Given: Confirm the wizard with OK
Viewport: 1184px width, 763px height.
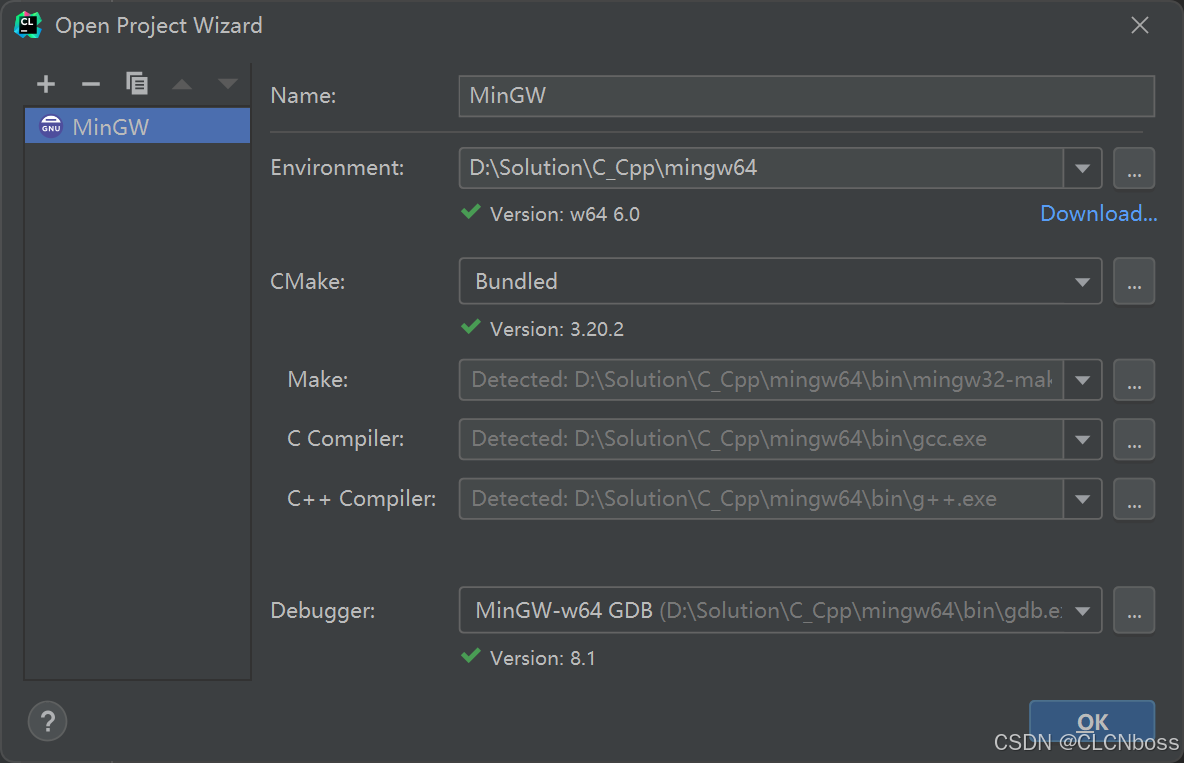Looking at the screenshot, I should pyautogui.click(x=1092, y=722).
